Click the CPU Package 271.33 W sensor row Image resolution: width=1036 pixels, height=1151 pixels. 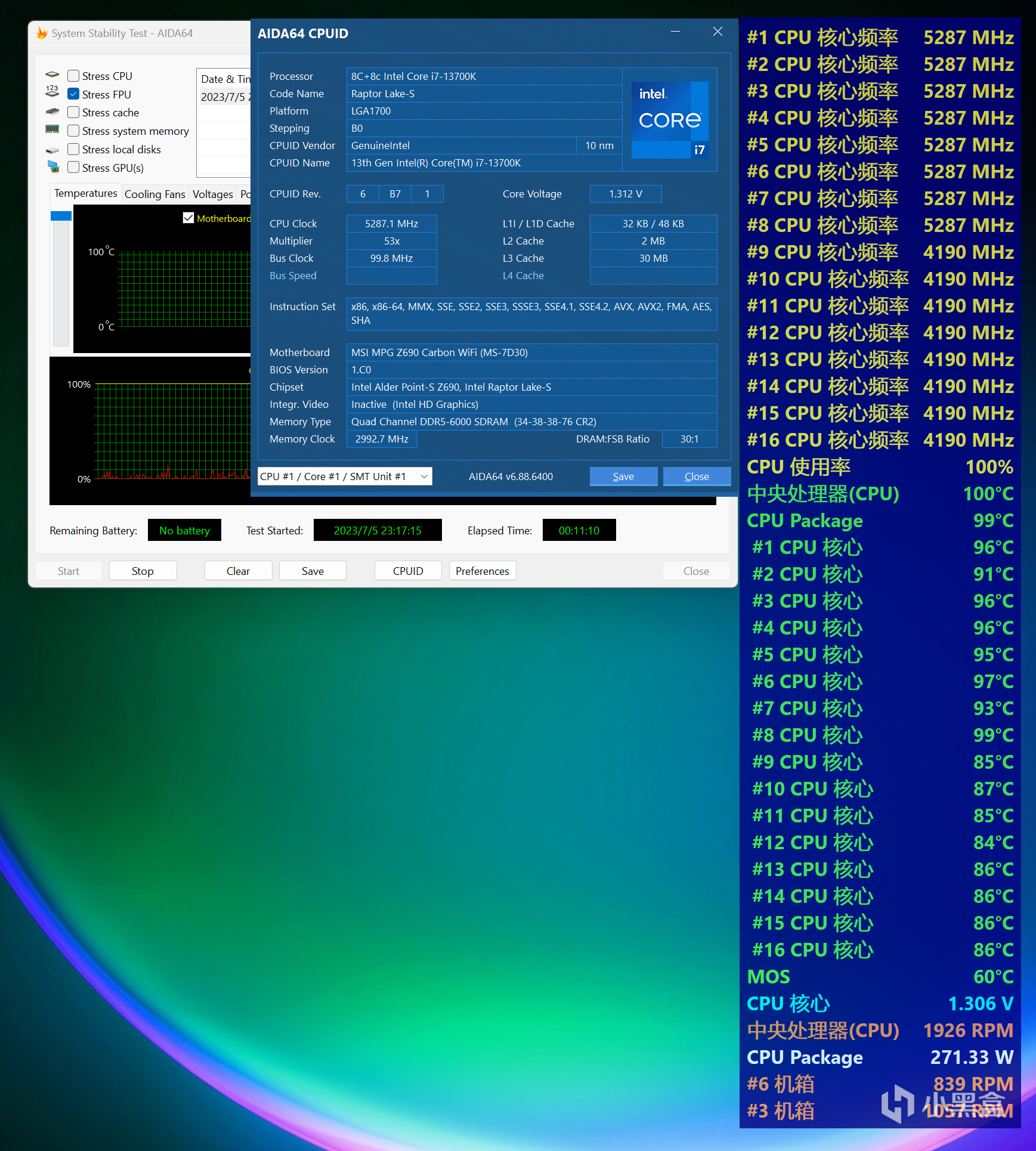click(880, 1057)
